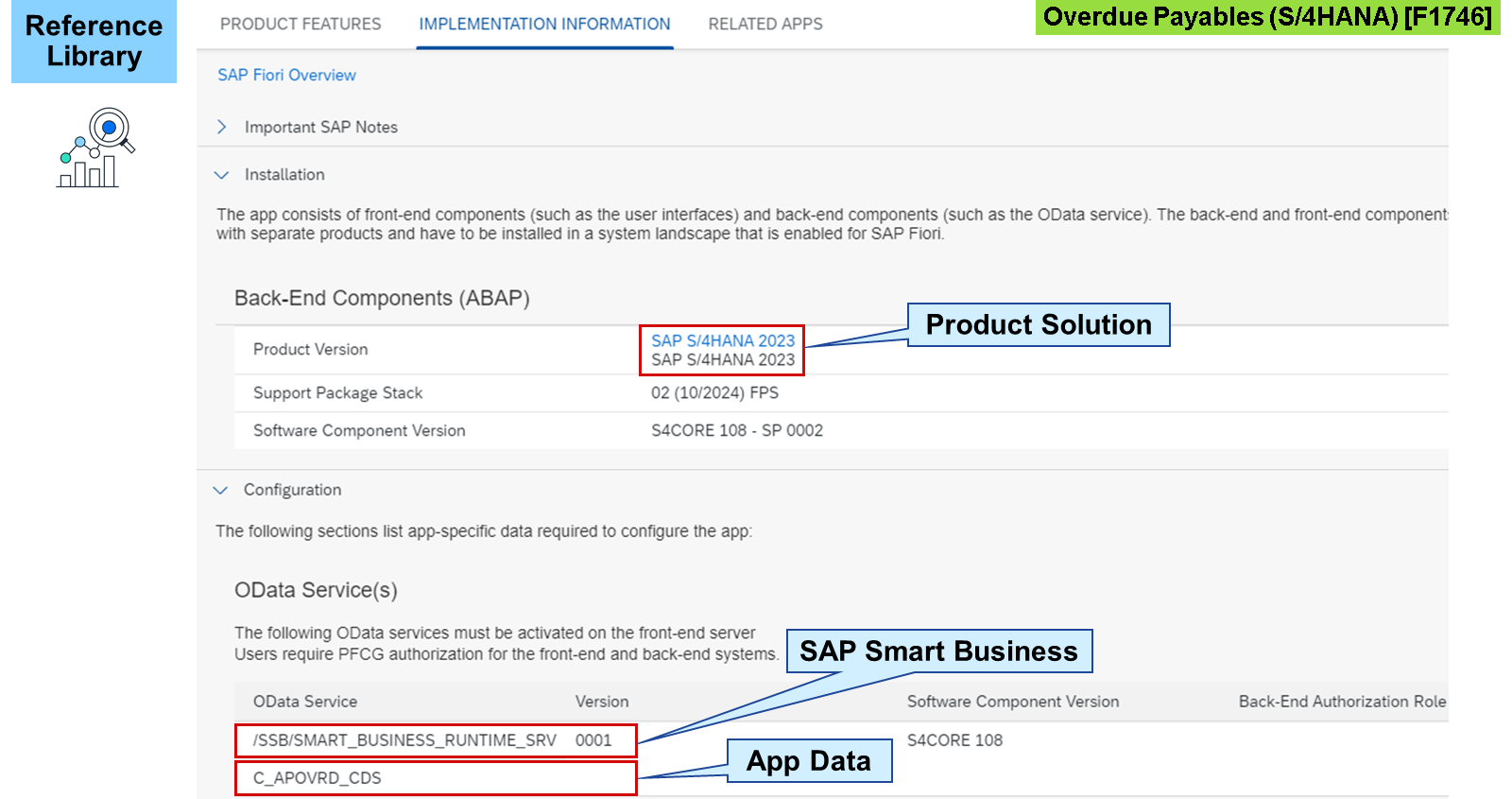
Task: Click the Software Component Version row label under Back-End Components
Action: tap(359, 430)
